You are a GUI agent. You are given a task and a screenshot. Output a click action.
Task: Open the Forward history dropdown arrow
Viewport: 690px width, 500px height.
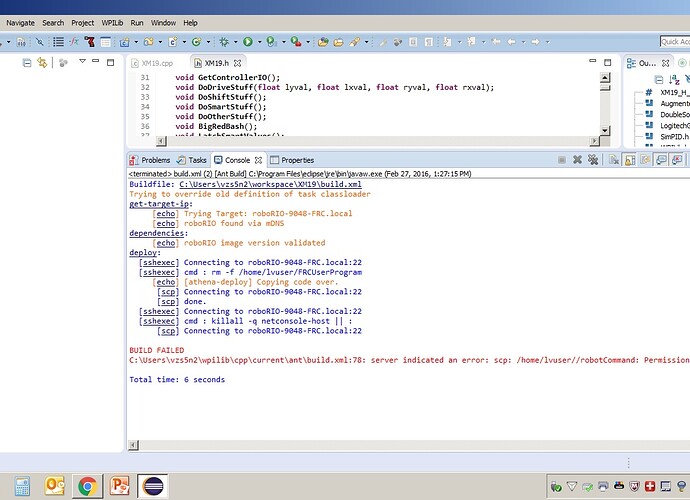(x=547, y=42)
